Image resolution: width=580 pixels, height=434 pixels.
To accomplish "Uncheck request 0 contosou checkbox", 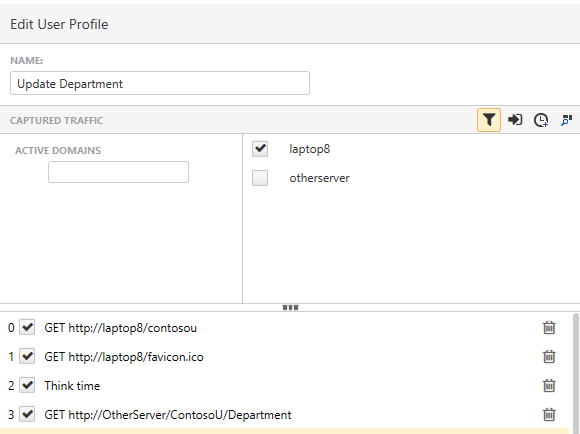I will point(27,327).
